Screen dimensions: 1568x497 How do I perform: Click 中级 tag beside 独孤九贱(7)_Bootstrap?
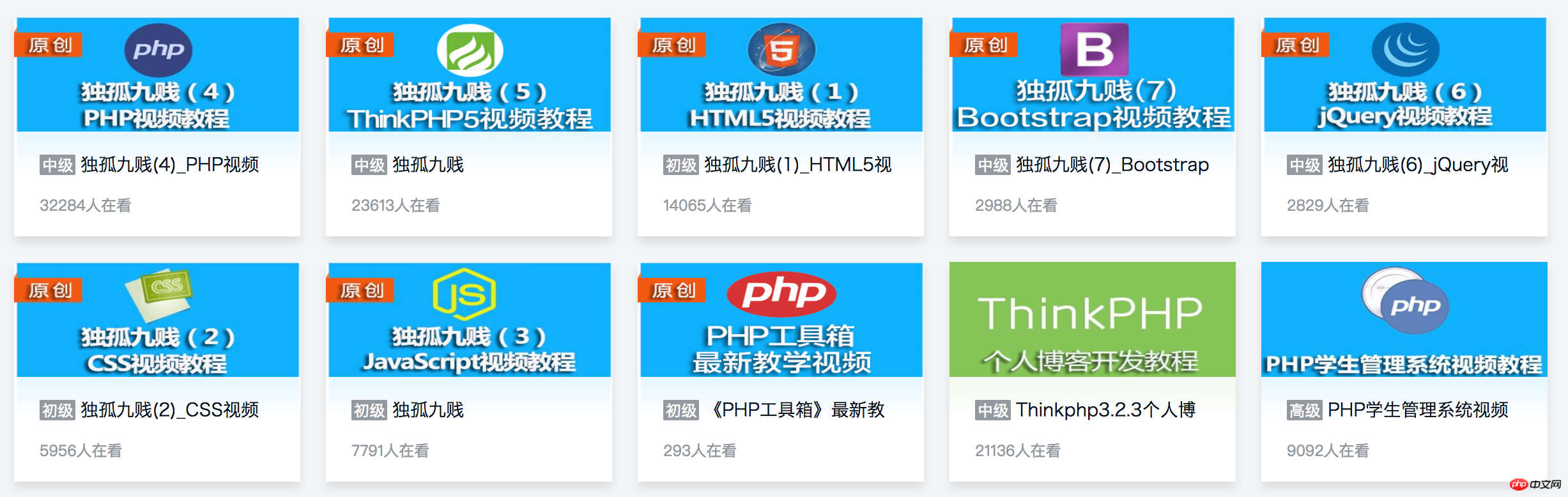click(993, 165)
